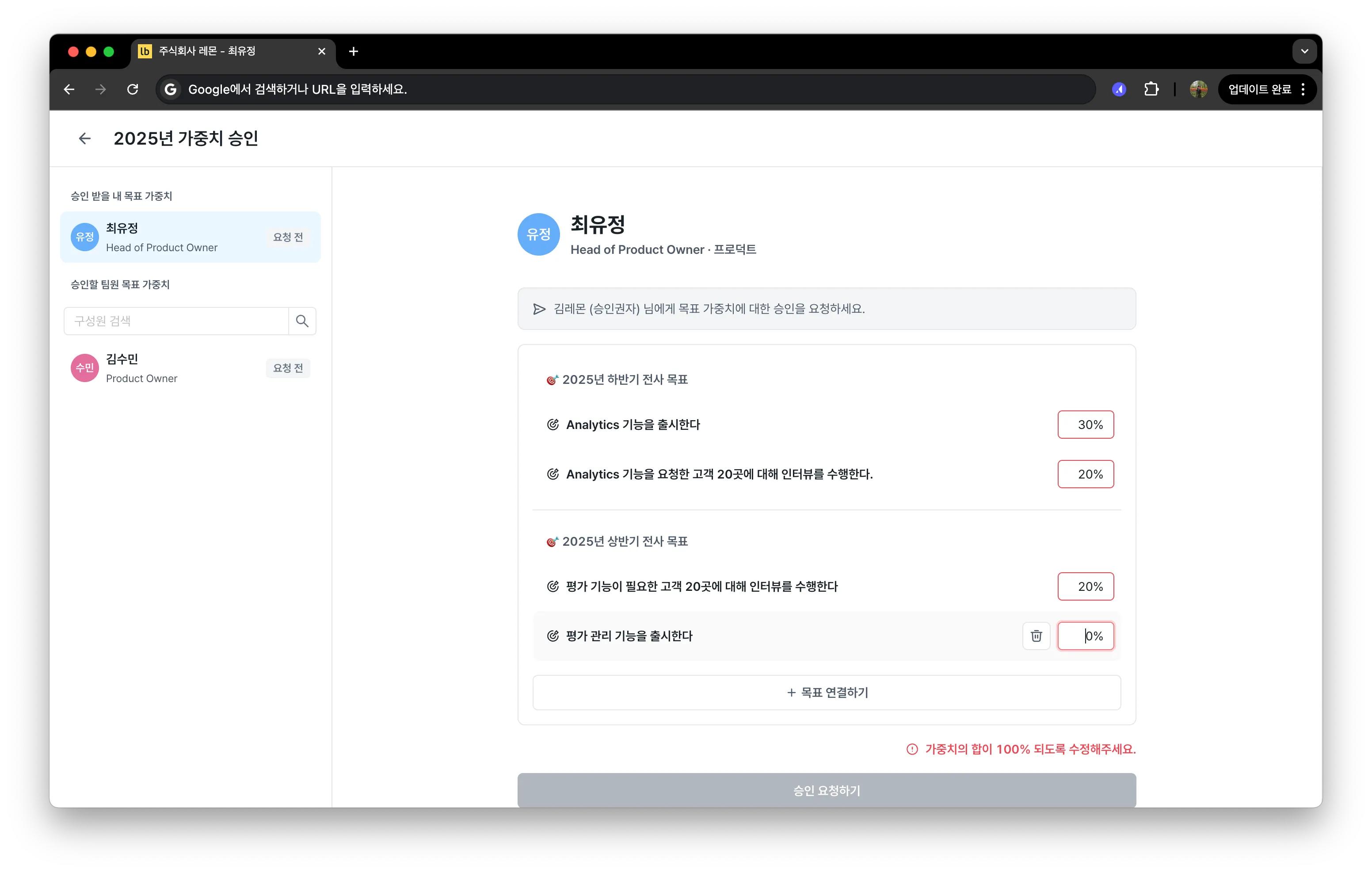Click the Google icon in the address bar
Screen dimensions: 1372x873
tap(170, 89)
